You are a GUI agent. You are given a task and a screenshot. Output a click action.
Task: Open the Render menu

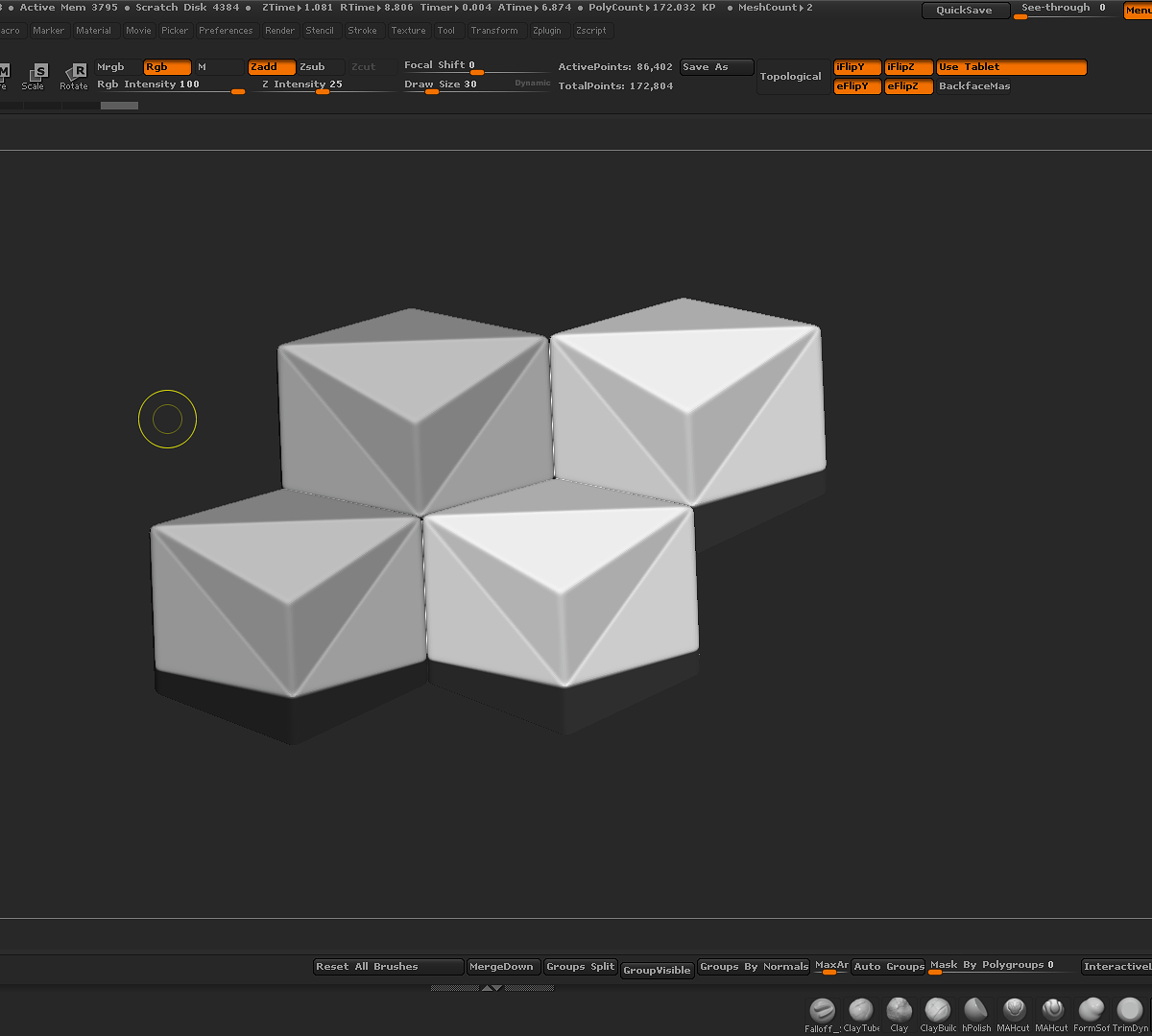click(280, 31)
